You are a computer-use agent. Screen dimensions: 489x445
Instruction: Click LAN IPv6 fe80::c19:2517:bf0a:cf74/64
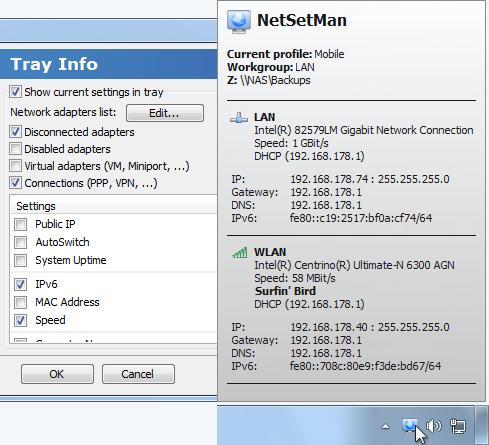tap(361, 218)
